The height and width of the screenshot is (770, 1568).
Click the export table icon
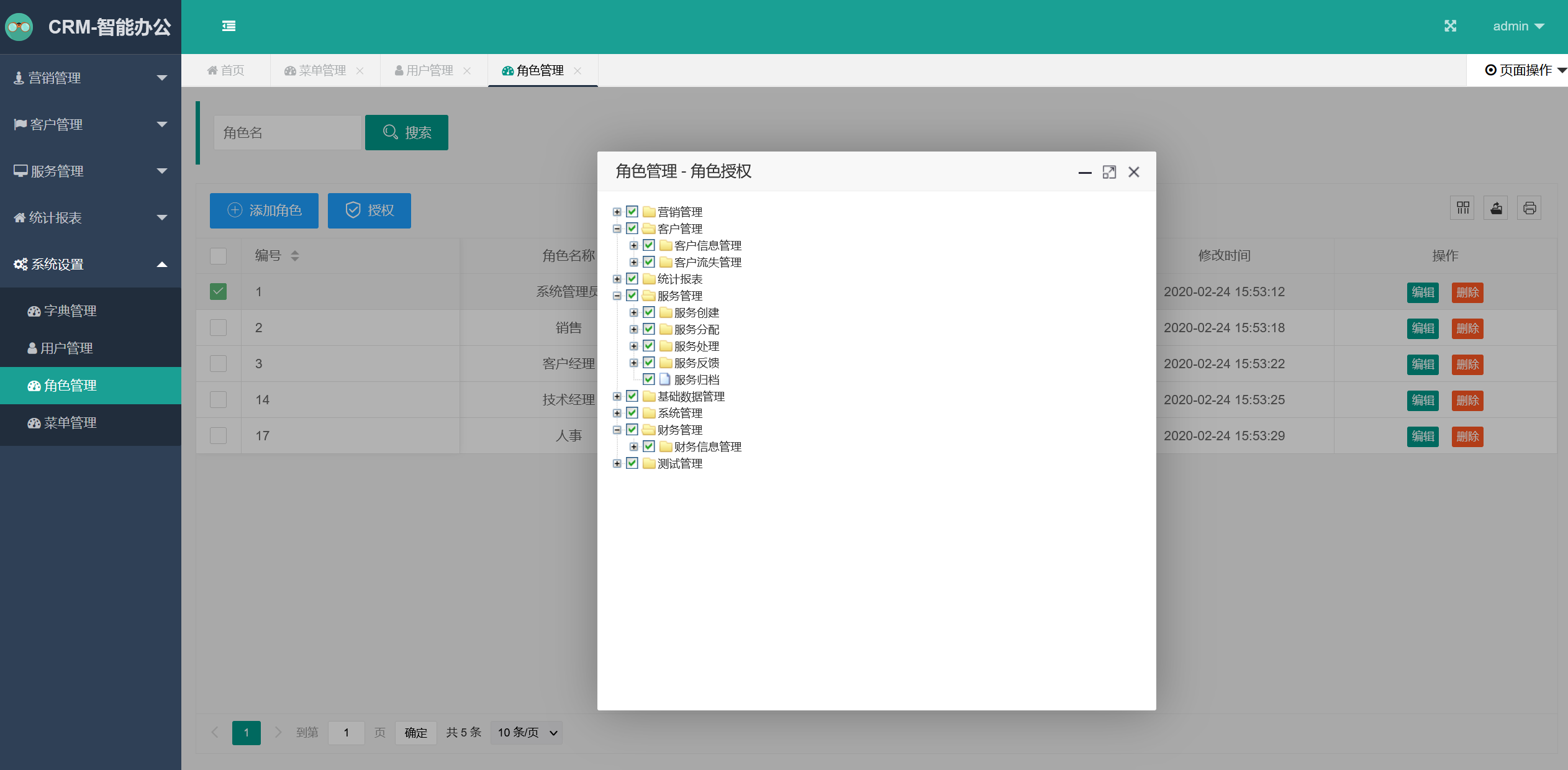click(x=1496, y=208)
